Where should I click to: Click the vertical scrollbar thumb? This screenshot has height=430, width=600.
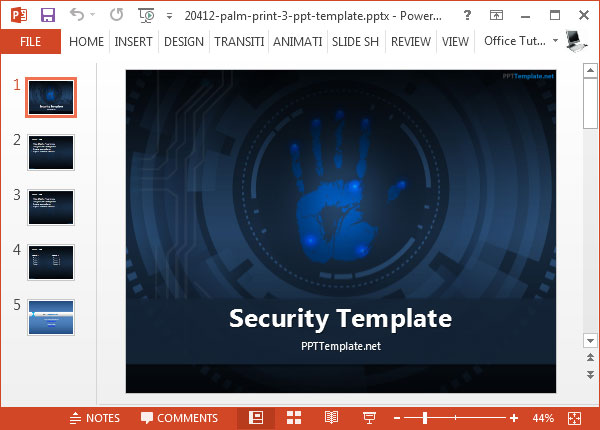tap(590, 103)
